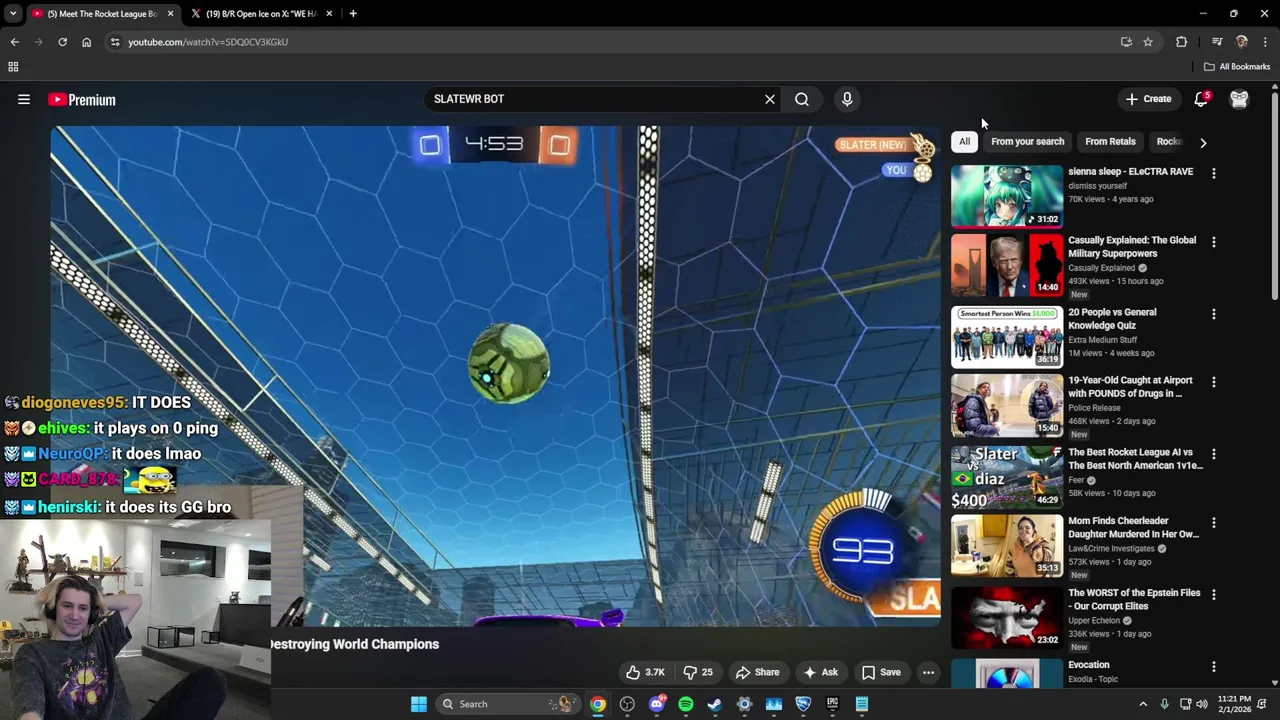Open options for Mom Finds Cheerleader video

[x=1214, y=523]
